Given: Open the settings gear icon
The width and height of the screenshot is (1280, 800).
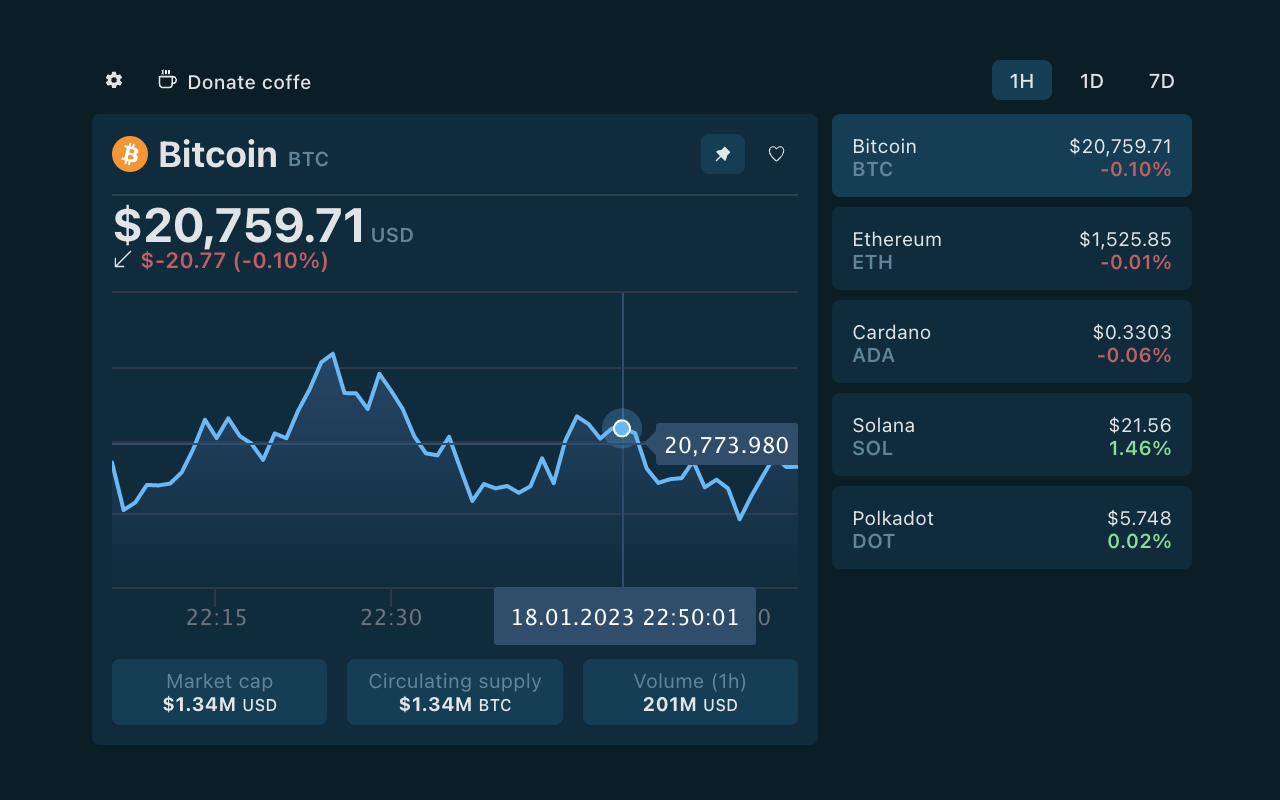Looking at the screenshot, I should tap(114, 80).
